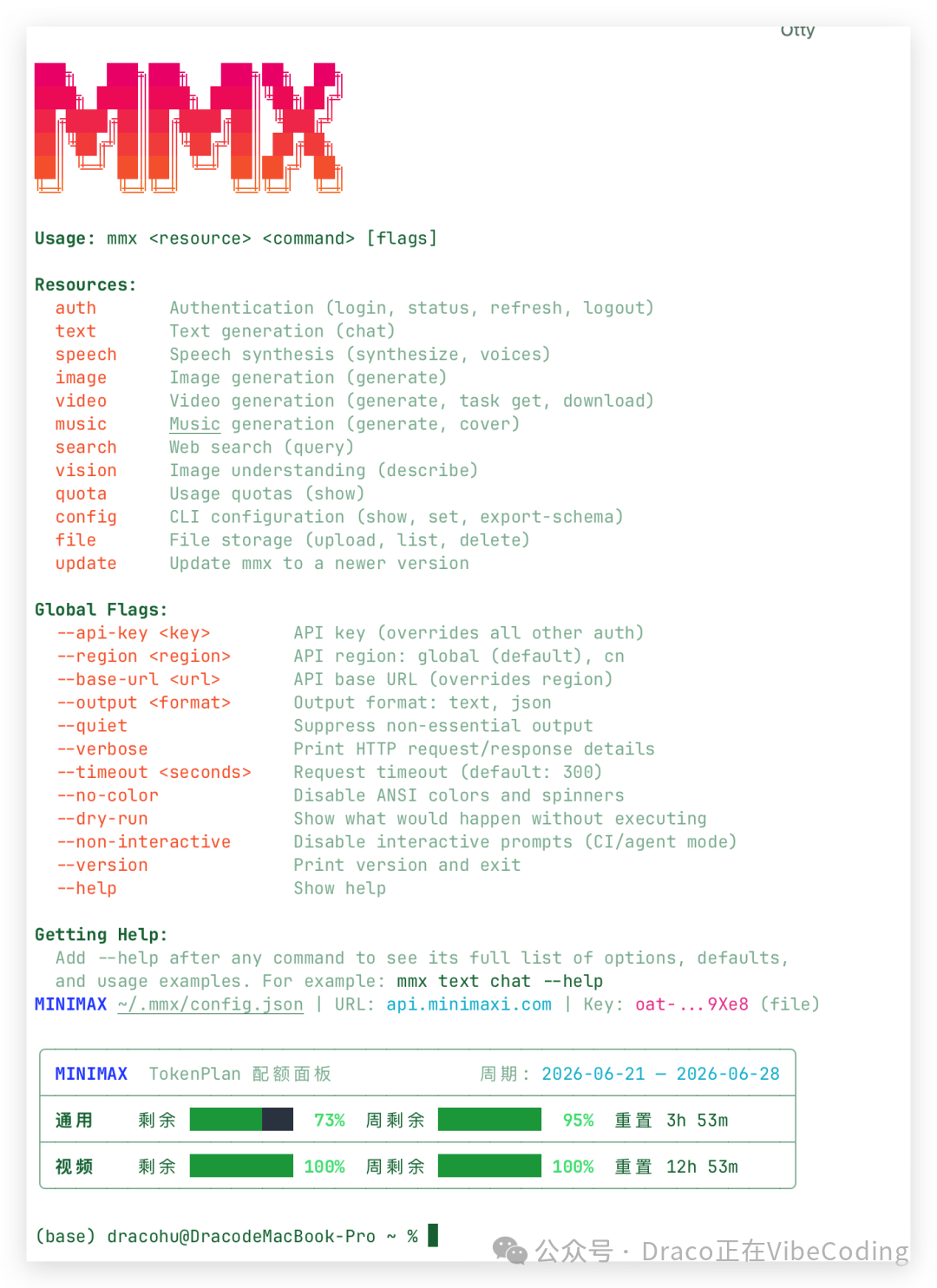Click the reset time '3h 53m'
937x1288 pixels.
pos(698,1120)
